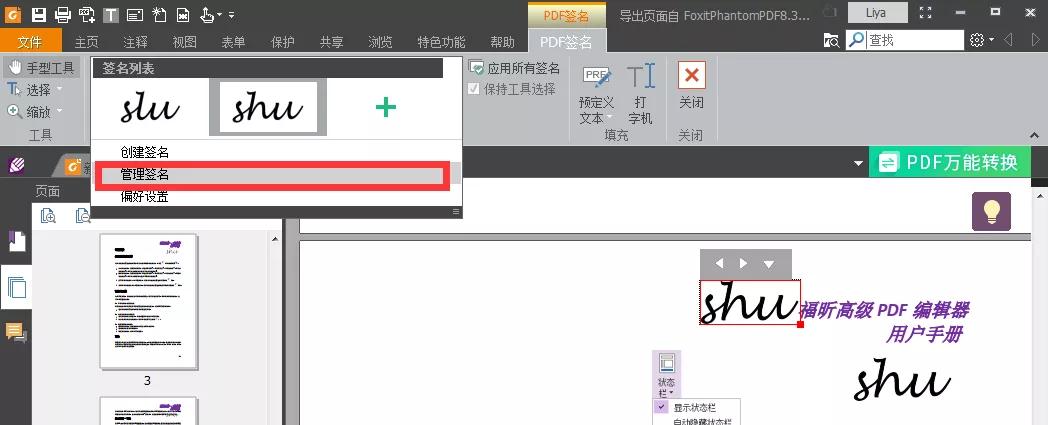Click the form field card icon in quick toolbar
This screenshot has width=1048, height=425.
pos(134,14)
